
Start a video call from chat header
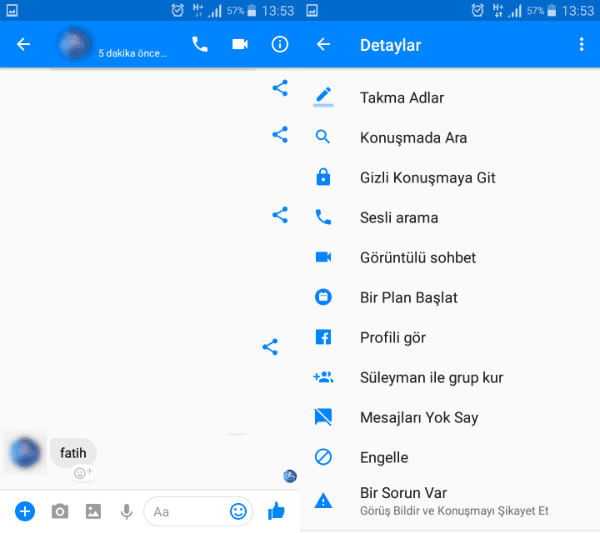pyautogui.click(x=240, y=44)
